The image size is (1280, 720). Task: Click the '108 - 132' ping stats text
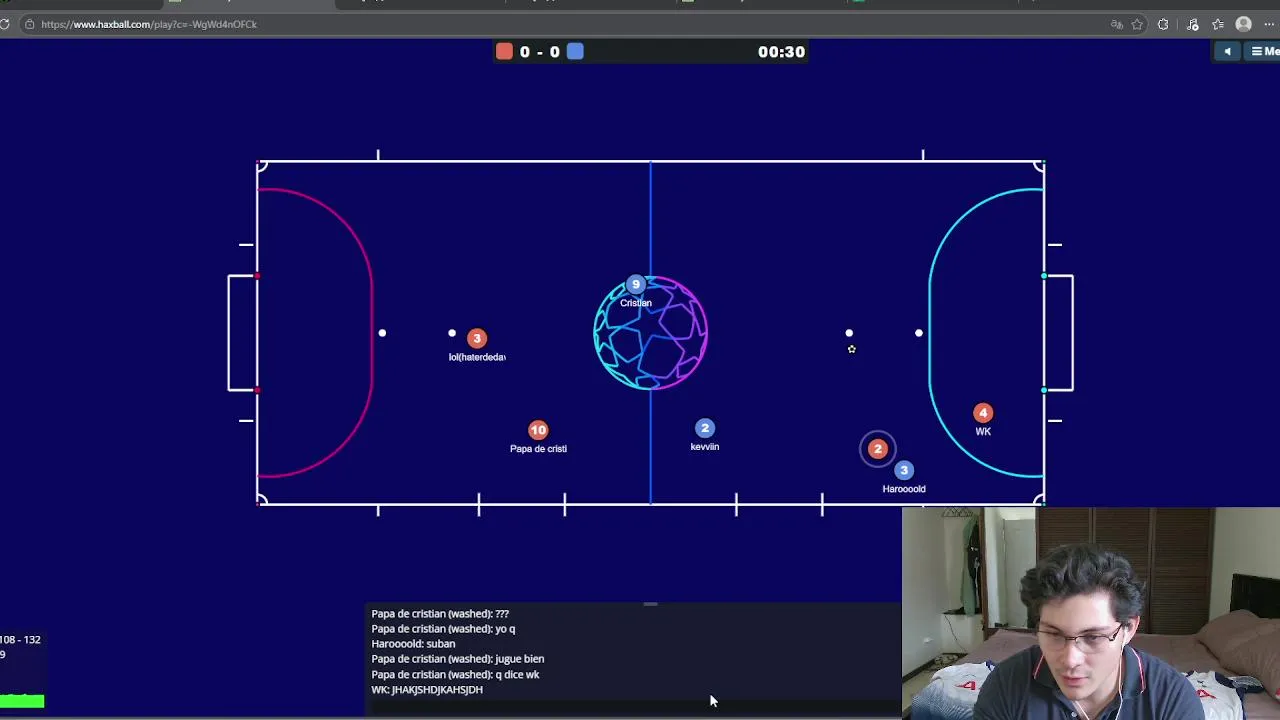coord(20,640)
